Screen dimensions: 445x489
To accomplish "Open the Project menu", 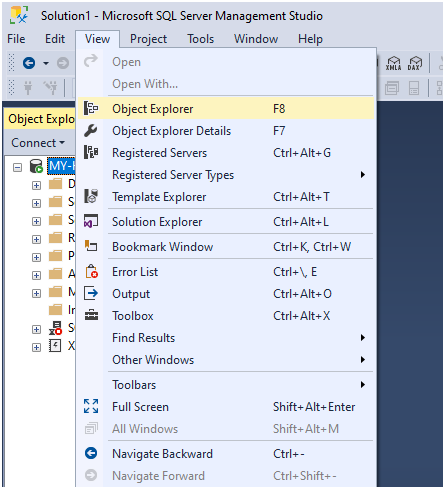I will pyautogui.click(x=148, y=39).
